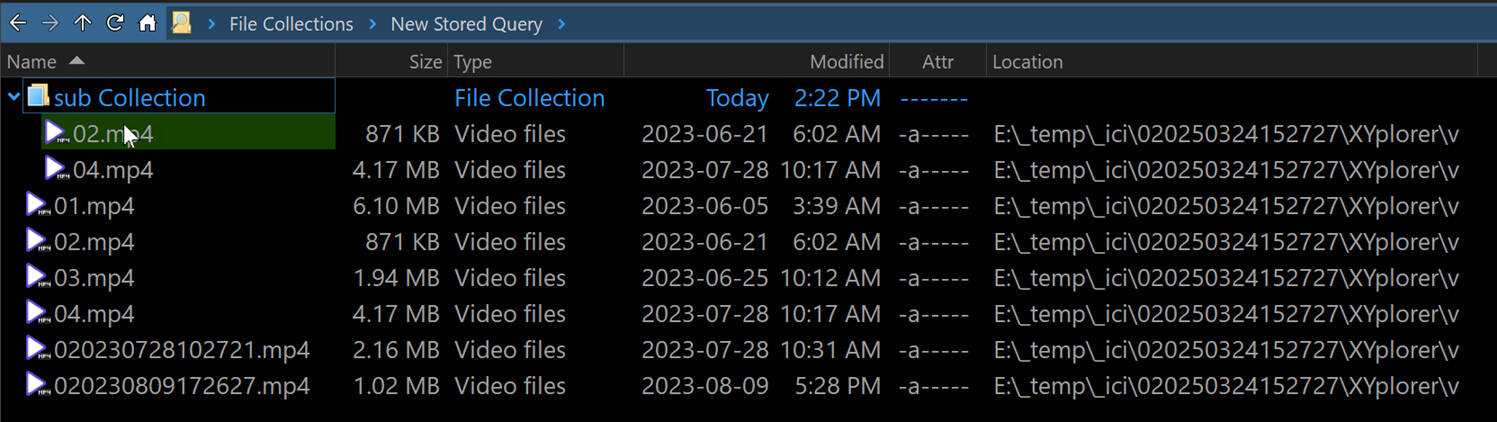
Task: Select the sub Collection folder icon
Action: coord(38,97)
